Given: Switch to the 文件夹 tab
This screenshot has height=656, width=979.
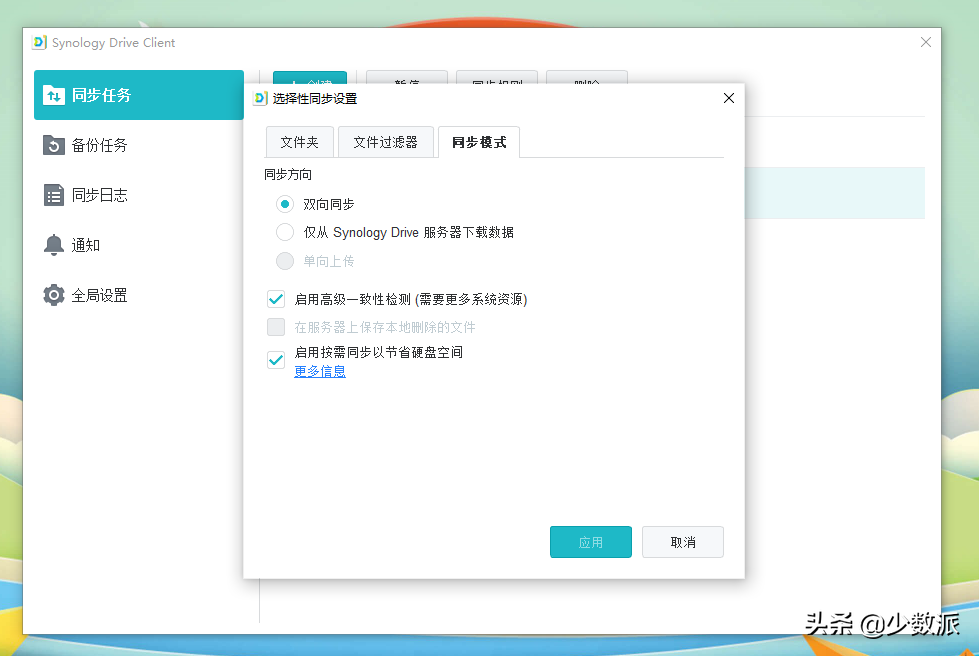Looking at the screenshot, I should (300, 142).
